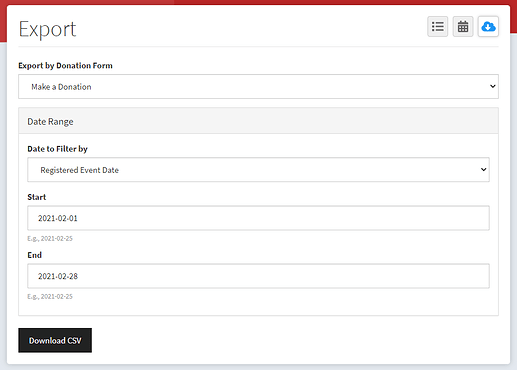Screen dimensions: 517x370
Task: Open the calendar view icon
Action: tap(463, 26)
